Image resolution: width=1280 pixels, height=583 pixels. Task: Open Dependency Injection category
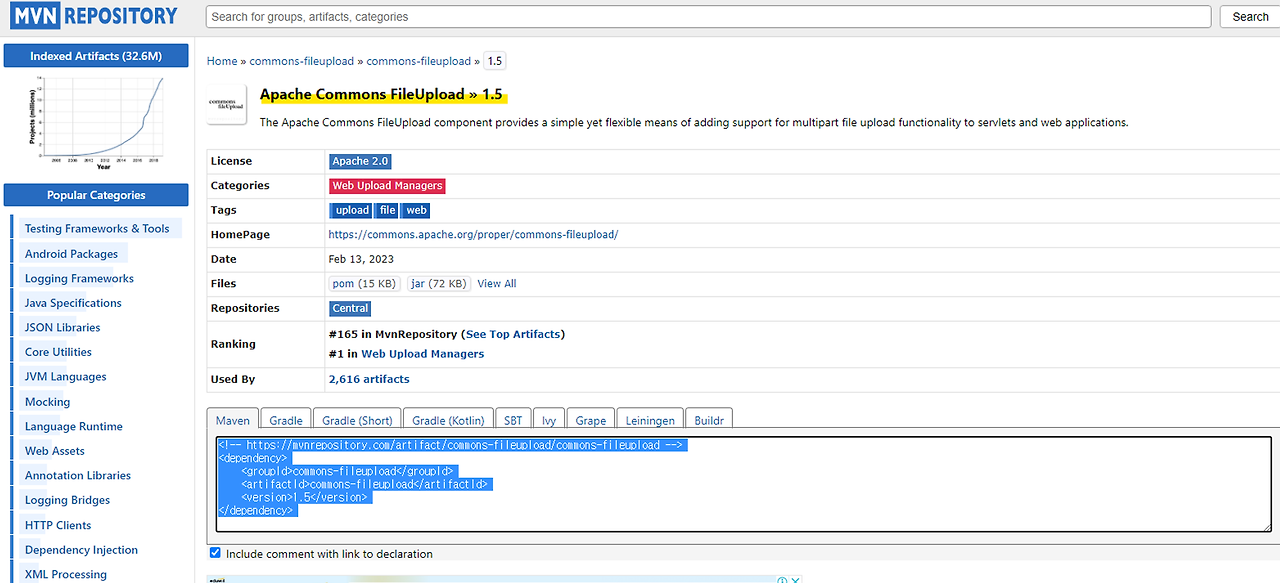point(81,550)
